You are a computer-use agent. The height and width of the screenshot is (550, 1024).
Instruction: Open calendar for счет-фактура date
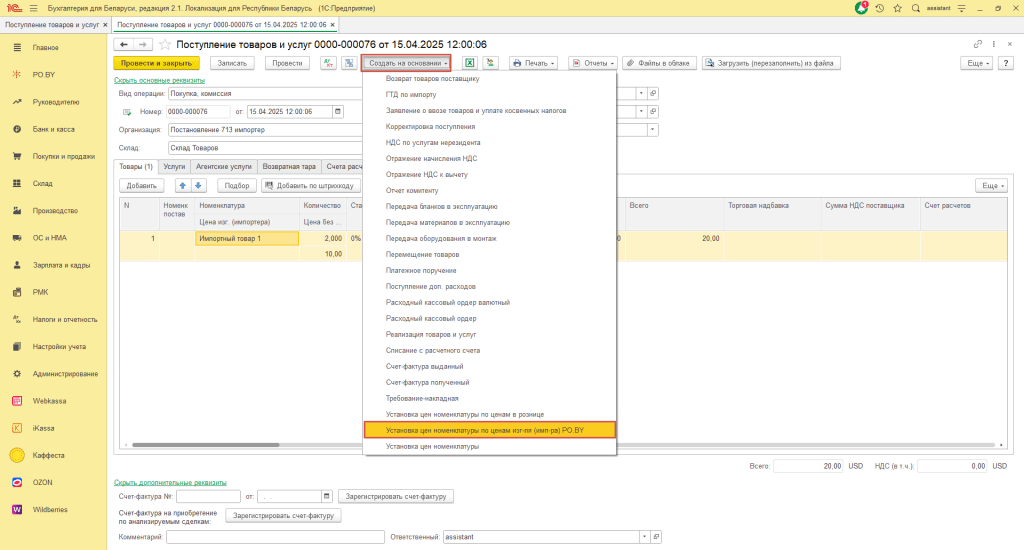tap(327, 496)
